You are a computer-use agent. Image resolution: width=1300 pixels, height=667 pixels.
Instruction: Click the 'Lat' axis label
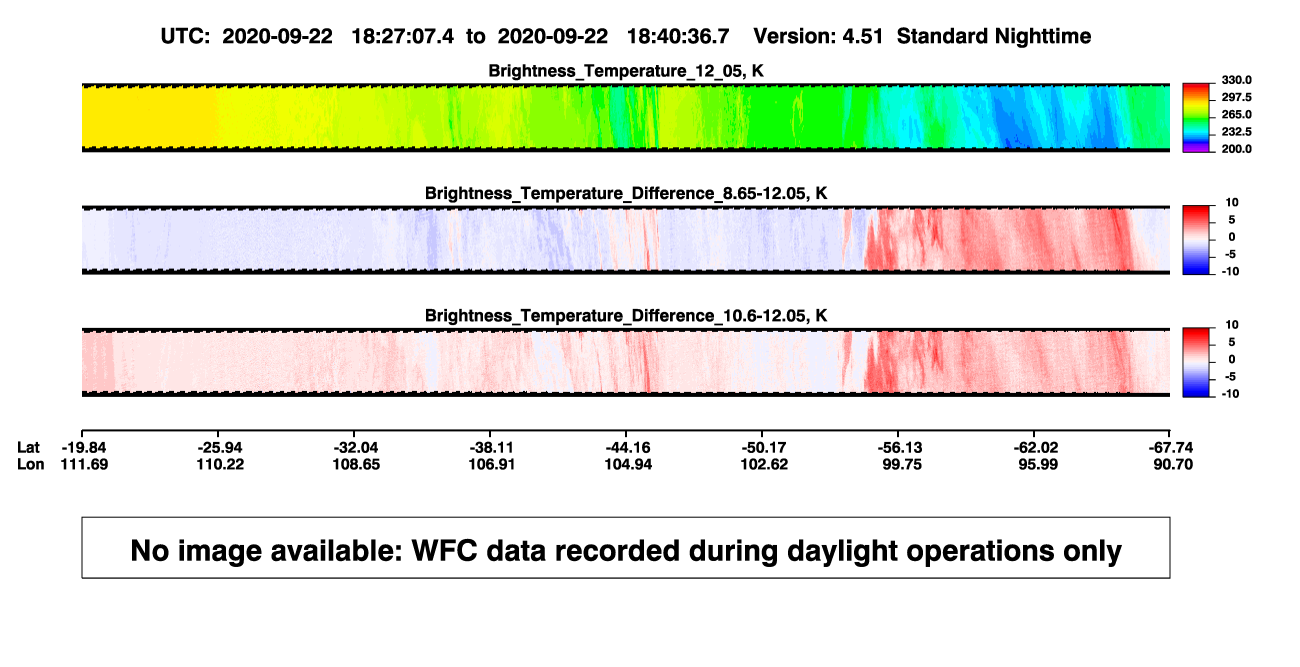click(29, 447)
